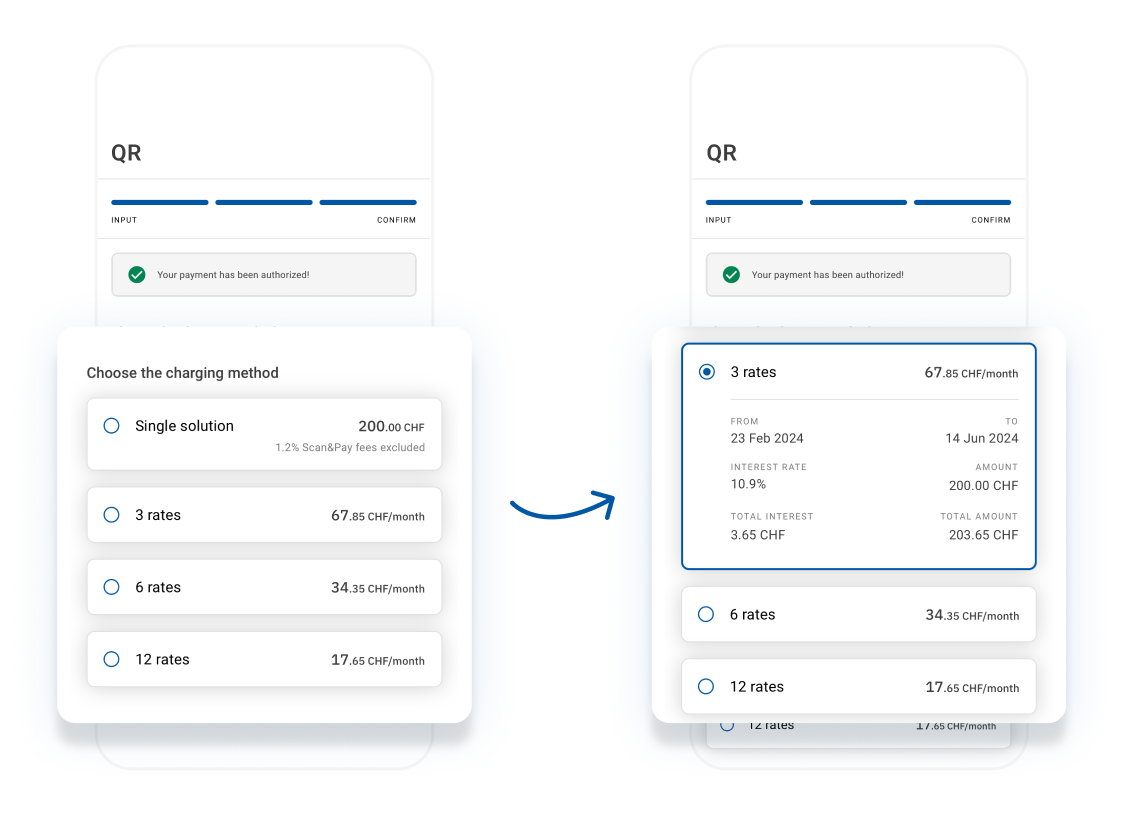The width and height of the screenshot is (1122, 840).
Task: Click green checkmark icon in left phone
Action: pos(137,275)
